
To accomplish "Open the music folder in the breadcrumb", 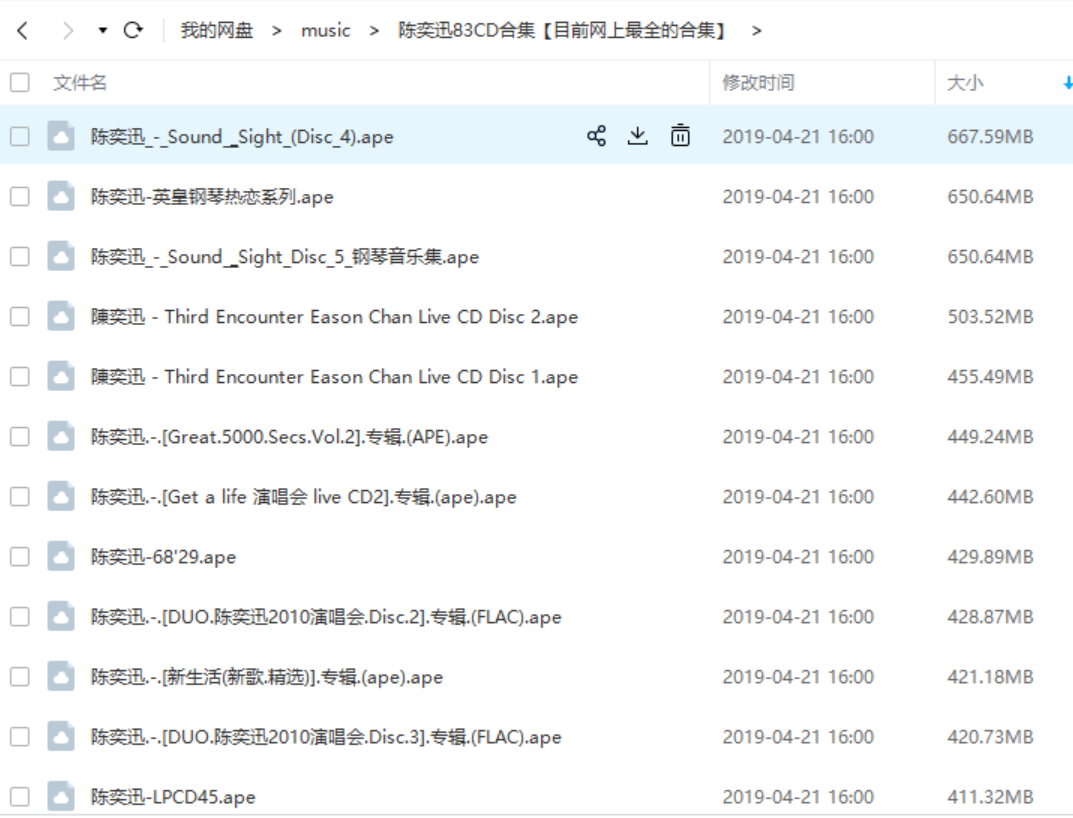I will click(x=326, y=30).
